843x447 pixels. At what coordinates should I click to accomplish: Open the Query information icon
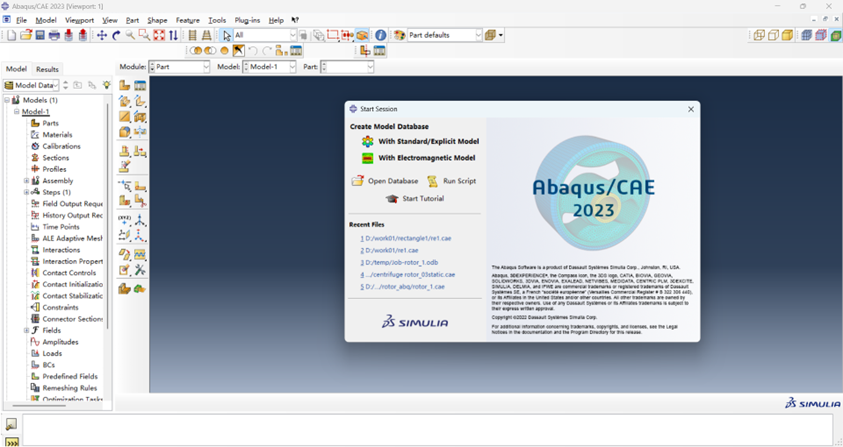[380, 35]
